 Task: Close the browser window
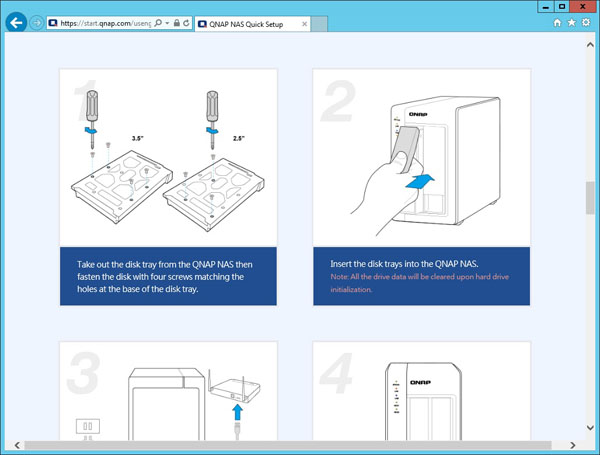pos(583,7)
